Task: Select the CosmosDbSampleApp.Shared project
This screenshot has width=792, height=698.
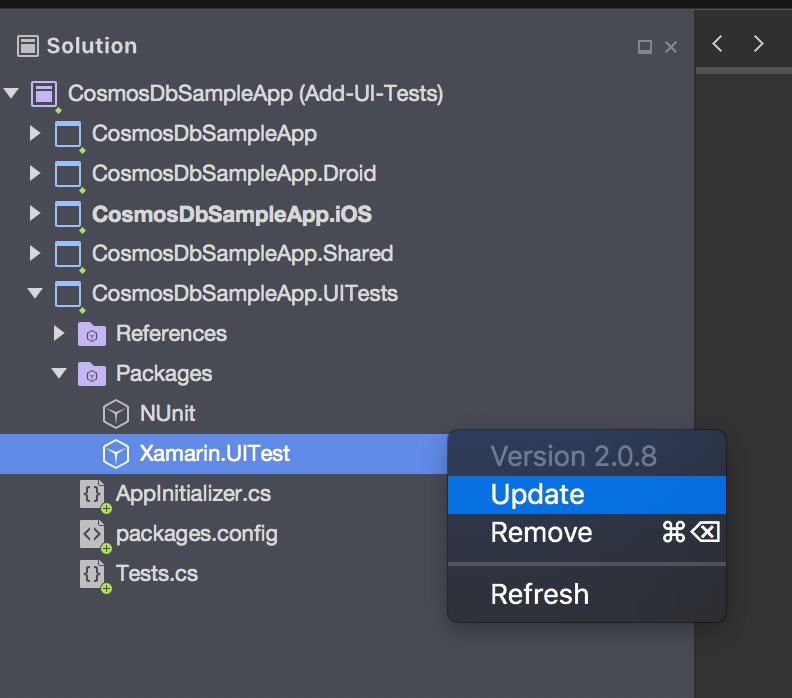Action: [242, 254]
